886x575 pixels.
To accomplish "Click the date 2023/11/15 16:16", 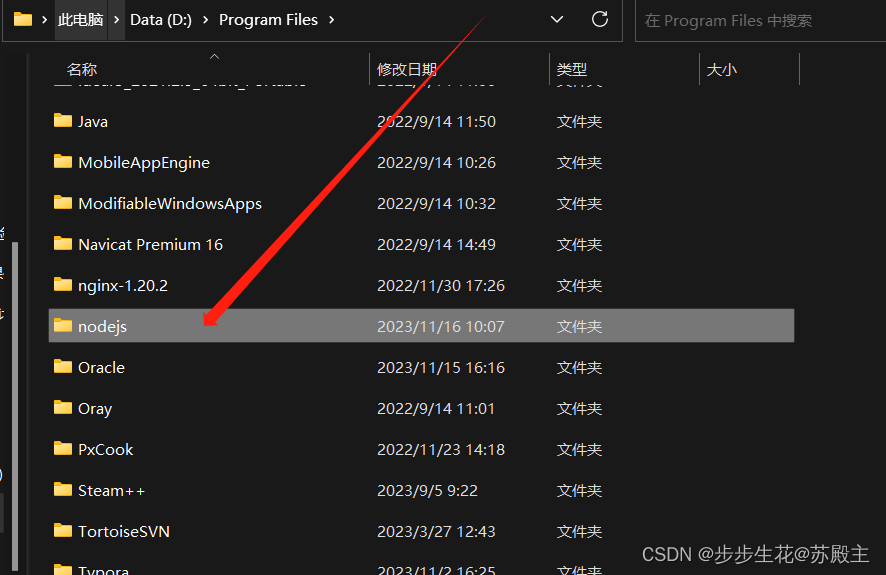I will coord(441,368).
